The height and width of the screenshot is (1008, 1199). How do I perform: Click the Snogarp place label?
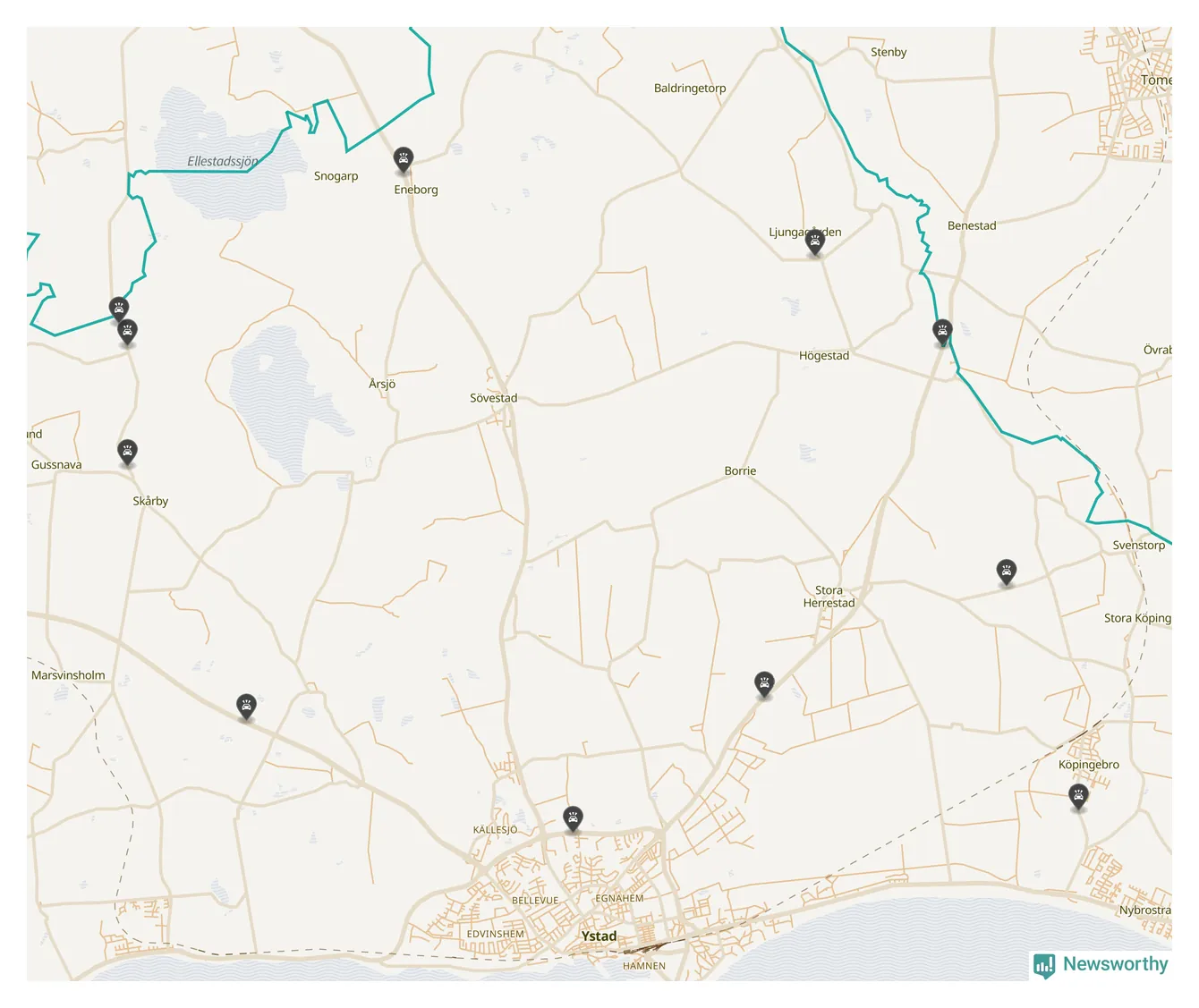pos(336,175)
